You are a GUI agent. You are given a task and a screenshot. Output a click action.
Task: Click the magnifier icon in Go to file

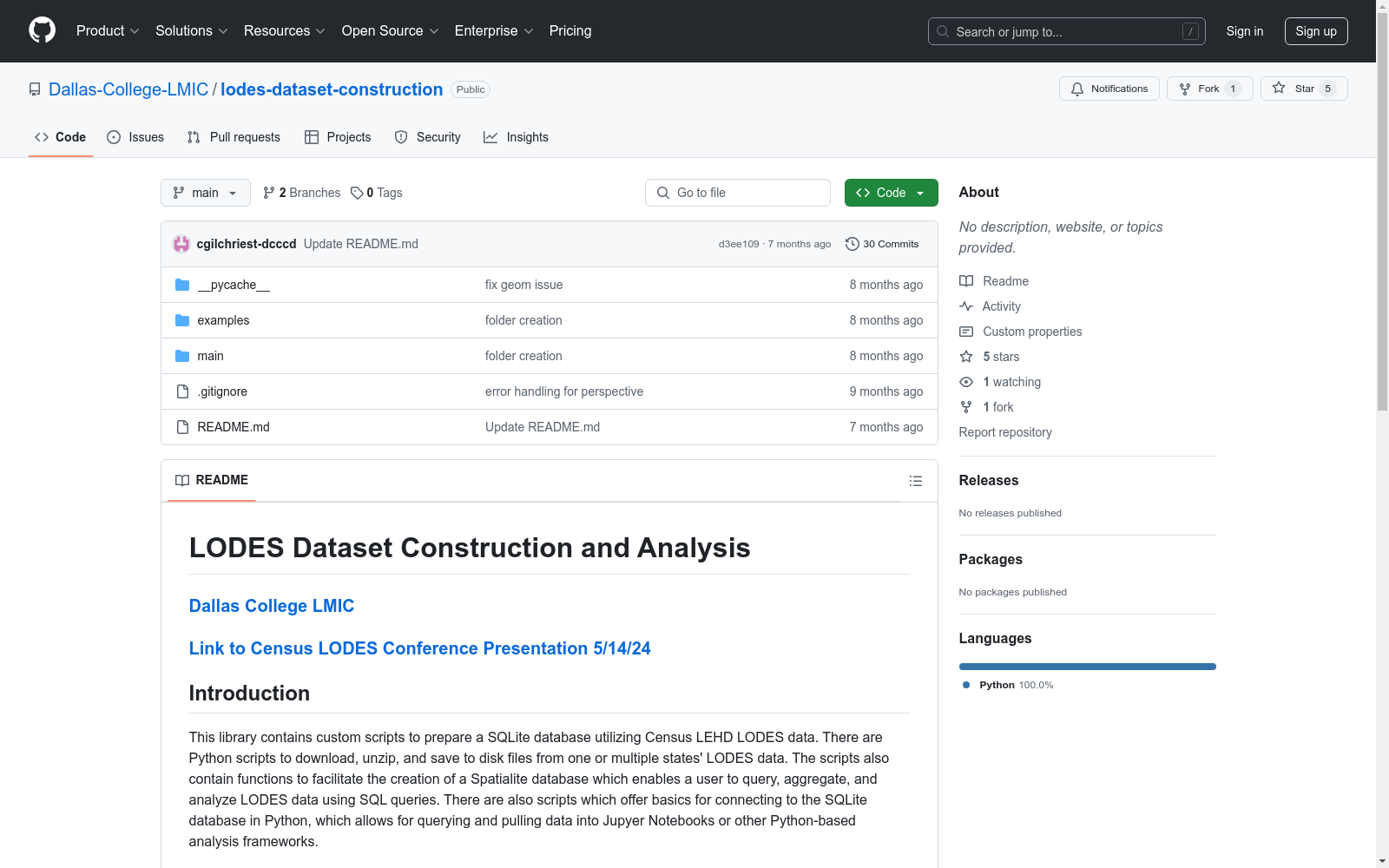663,193
